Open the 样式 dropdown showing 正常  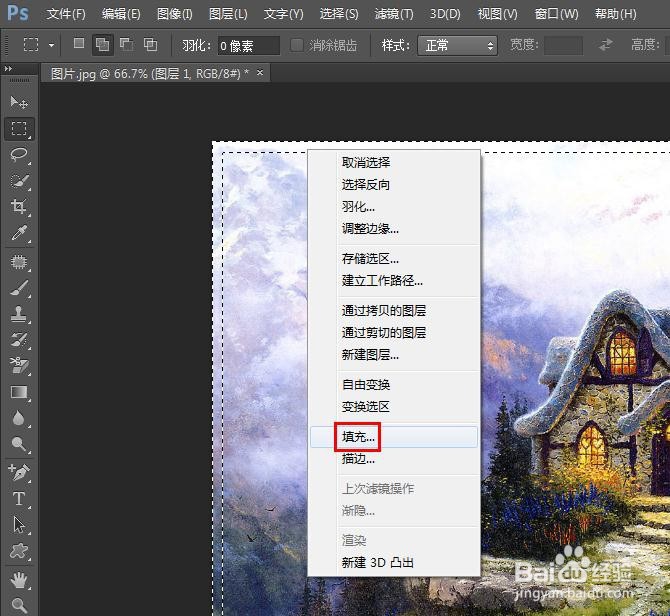457,45
